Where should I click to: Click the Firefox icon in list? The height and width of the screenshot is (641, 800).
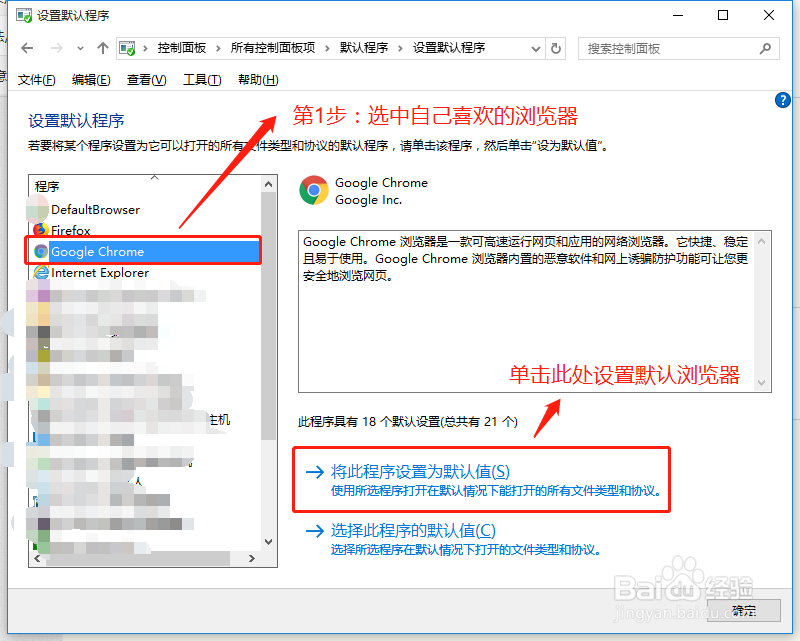(40, 230)
